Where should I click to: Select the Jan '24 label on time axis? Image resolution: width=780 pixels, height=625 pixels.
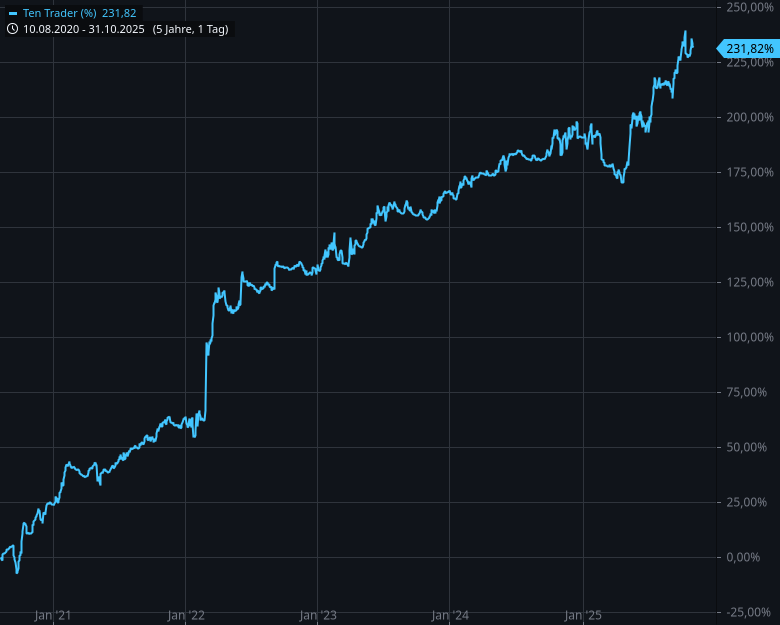(x=450, y=615)
